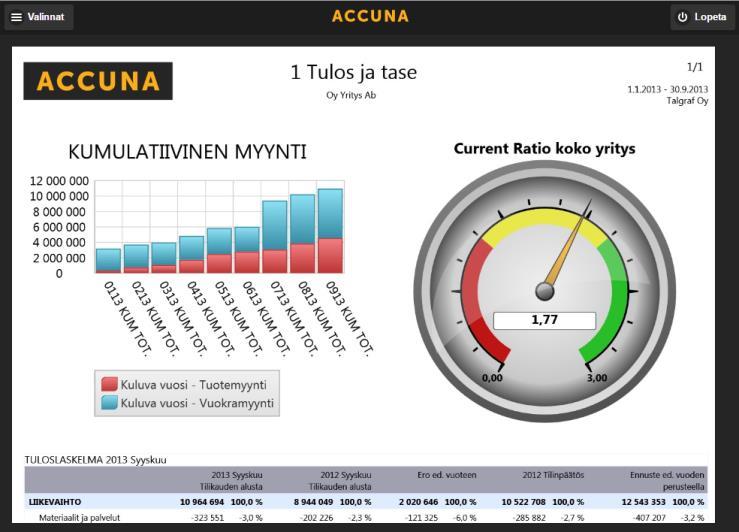Click the bar for 0413 KUM TOT.
The image size is (739, 532).
point(191,255)
